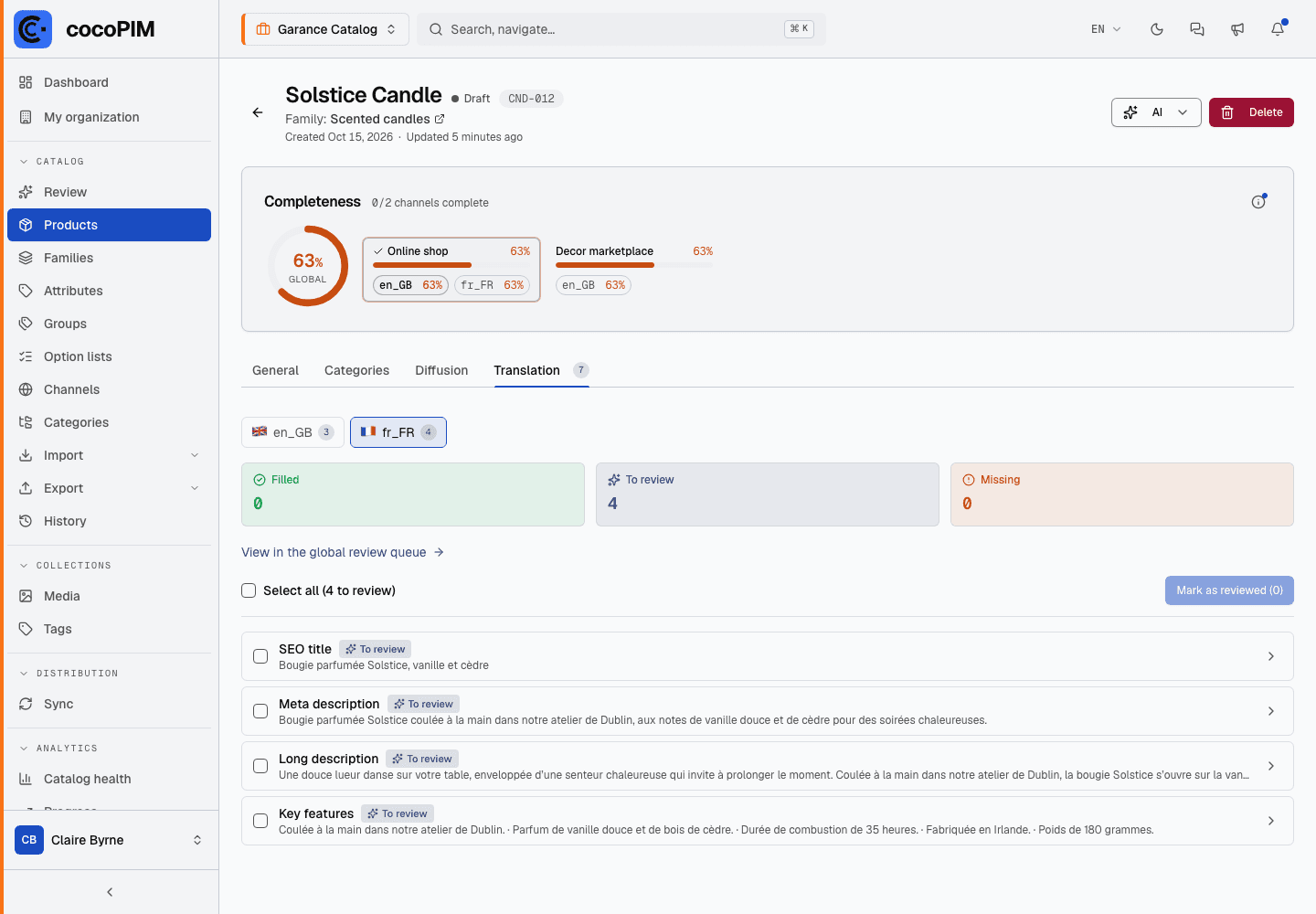Open Channels in the sidebar

coord(110,389)
